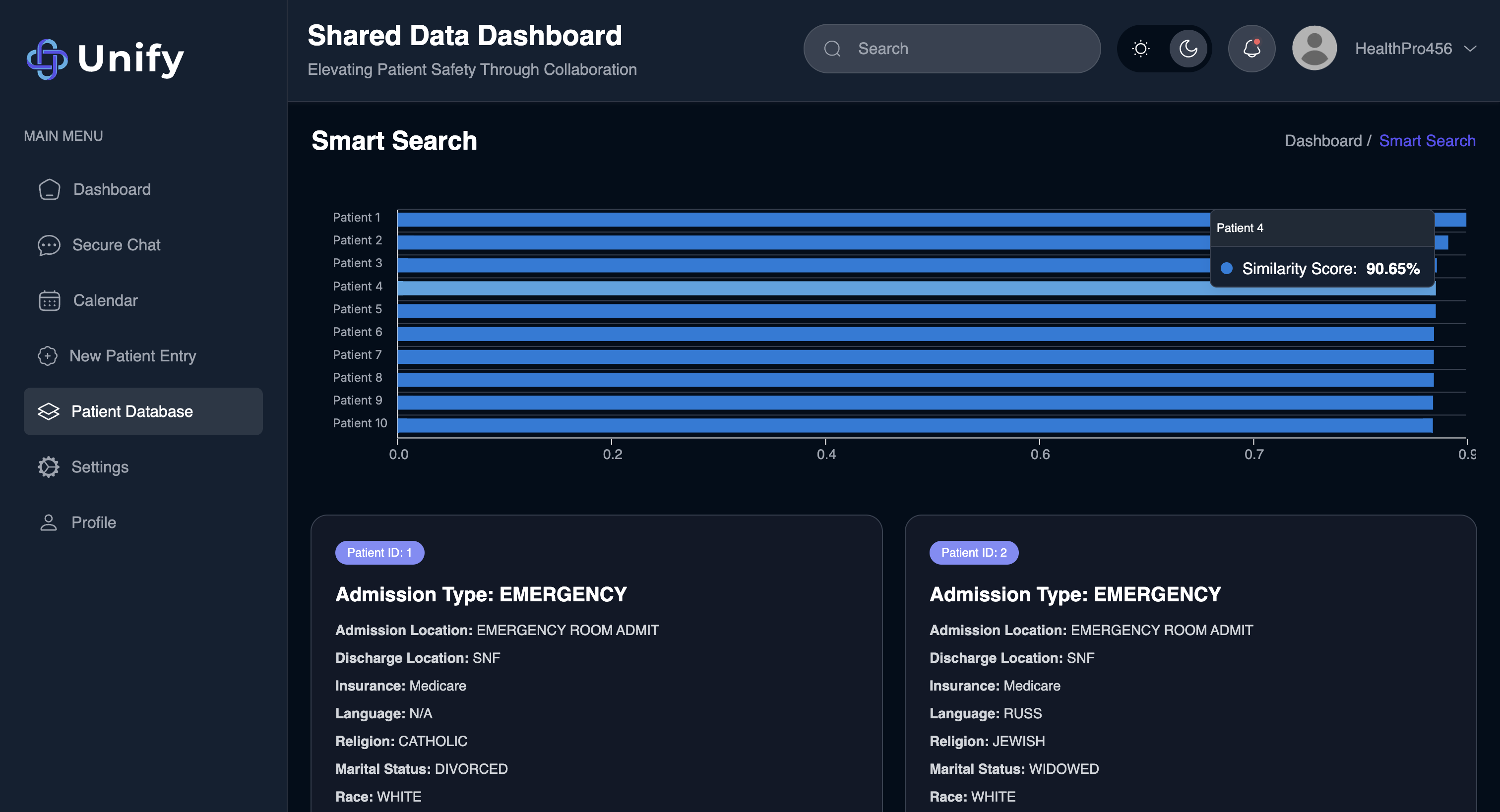Click the Patient 7 similarity bar
The height and width of the screenshot is (812, 1500).
point(914,356)
